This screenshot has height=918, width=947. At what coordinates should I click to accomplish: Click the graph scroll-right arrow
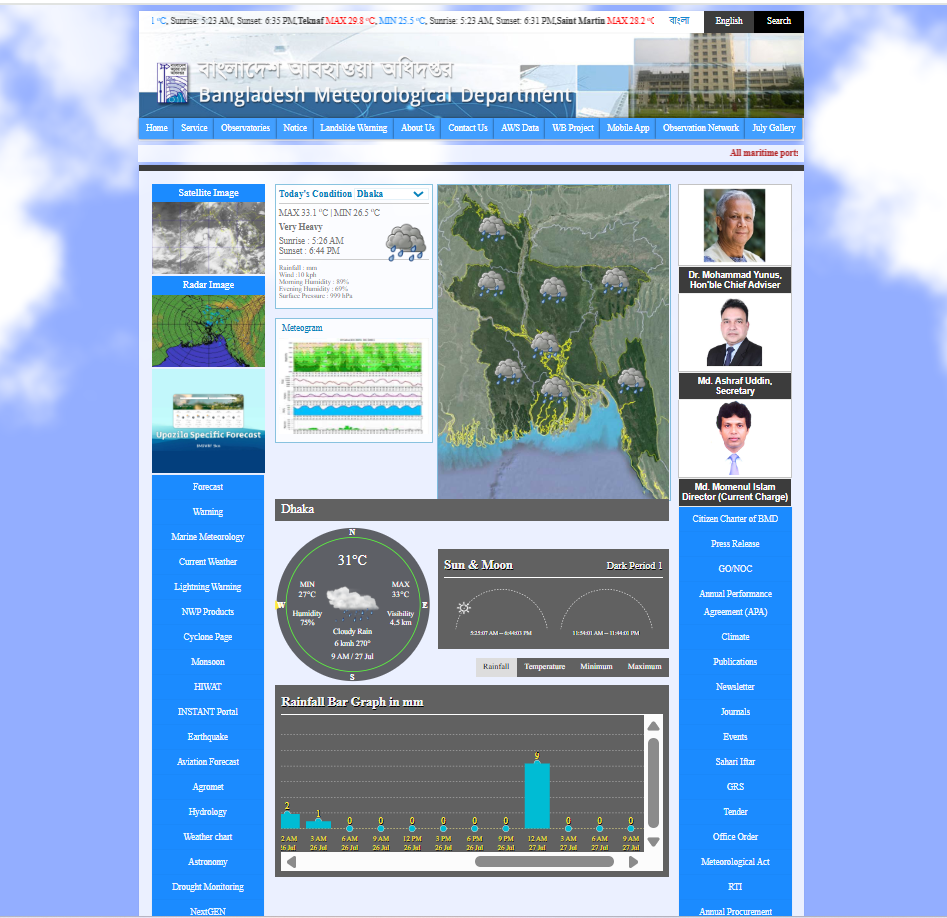[x=633, y=862]
